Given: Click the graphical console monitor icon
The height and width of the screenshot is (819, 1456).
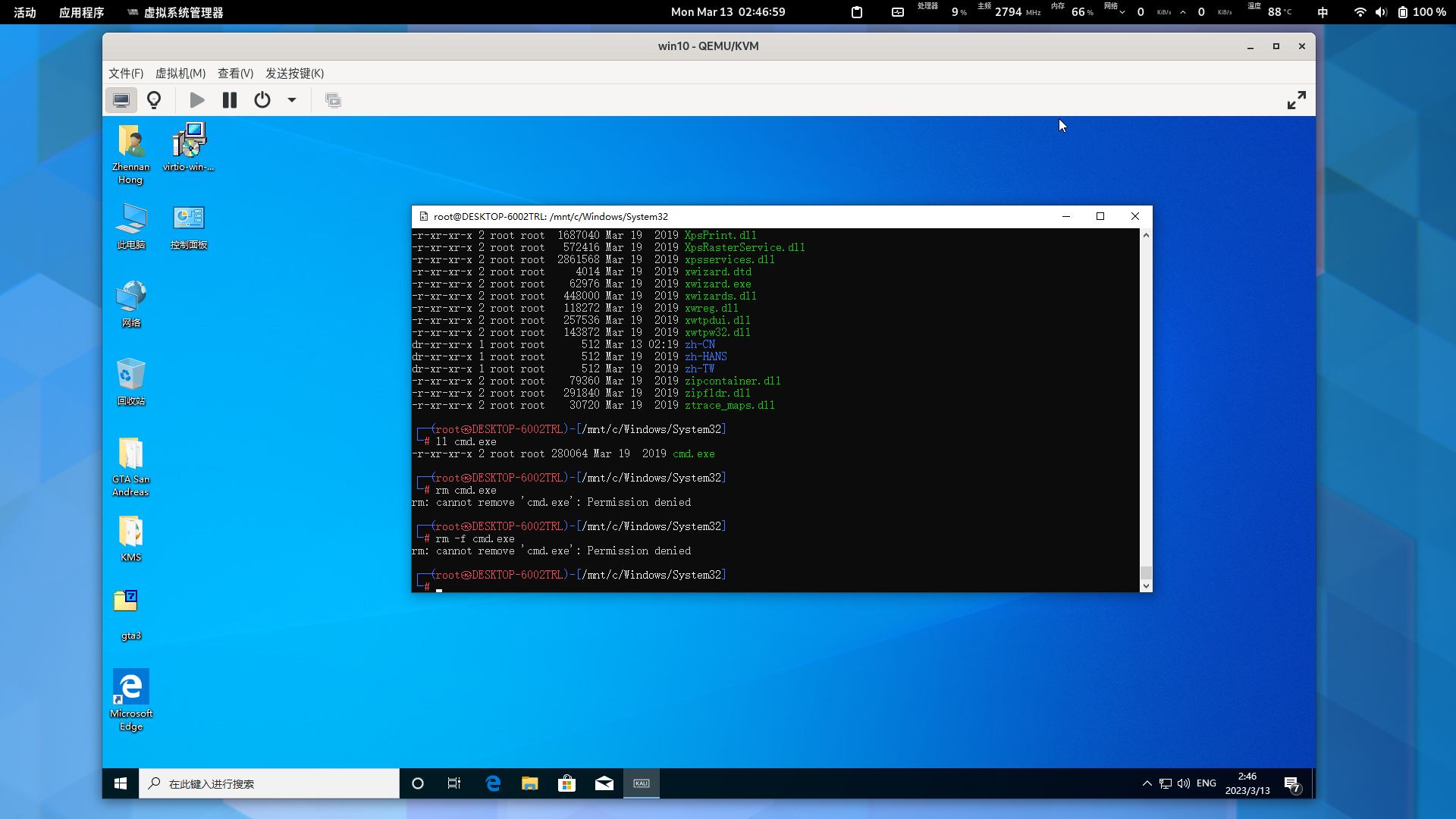Looking at the screenshot, I should 121,100.
